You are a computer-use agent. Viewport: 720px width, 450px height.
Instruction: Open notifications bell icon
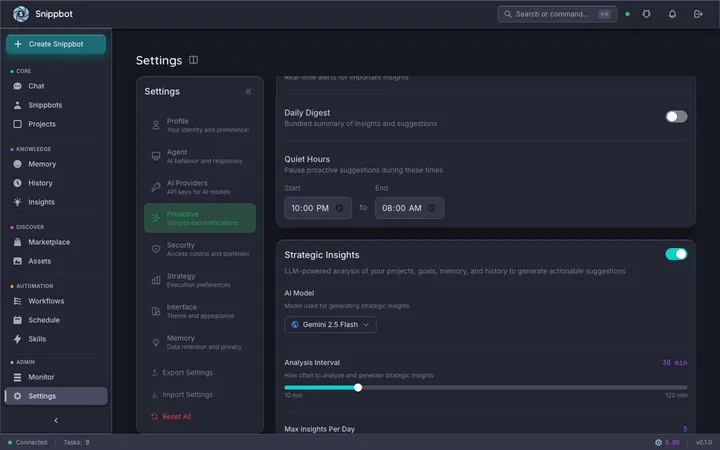(x=672, y=14)
